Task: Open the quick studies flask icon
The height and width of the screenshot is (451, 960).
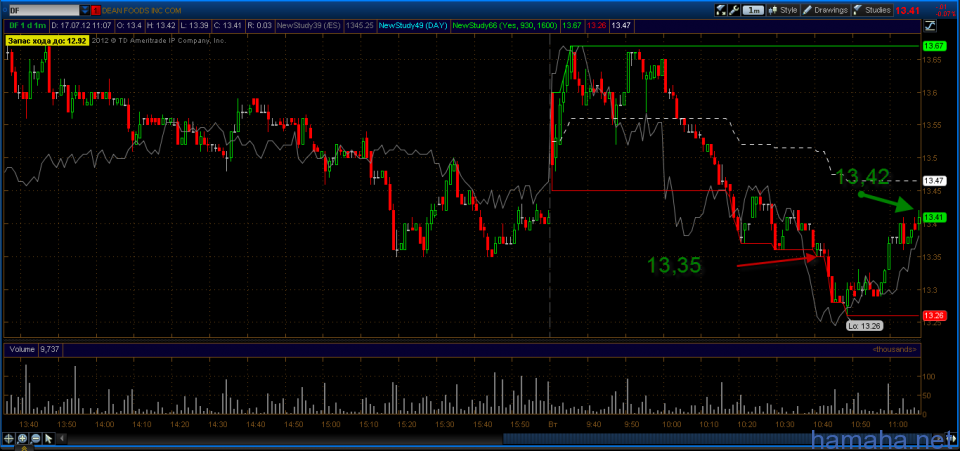Action: (x=721, y=10)
